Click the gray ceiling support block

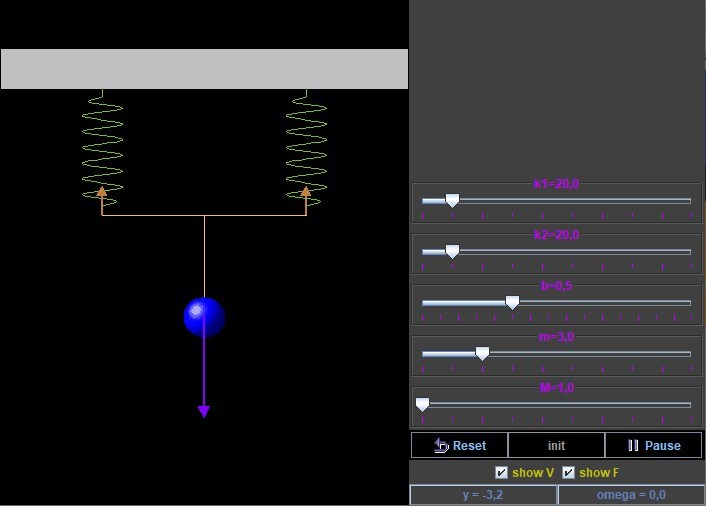point(204,69)
